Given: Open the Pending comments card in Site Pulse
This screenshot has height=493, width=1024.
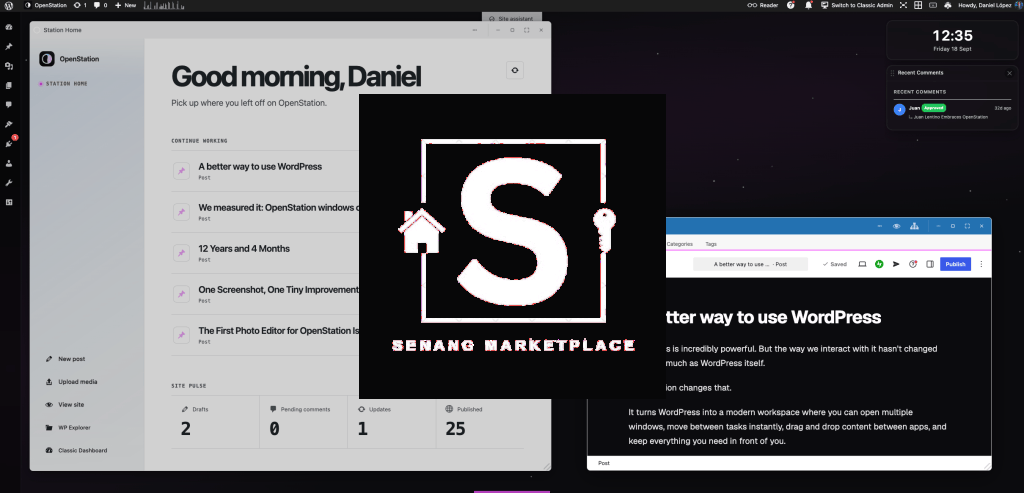Looking at the screenshot, I should point(303,422).
